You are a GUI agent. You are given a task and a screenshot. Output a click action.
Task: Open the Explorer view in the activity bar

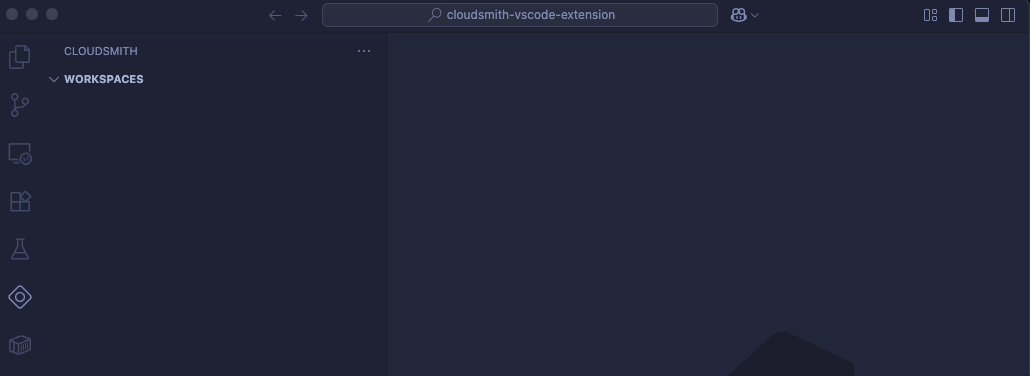pos(20,57)
